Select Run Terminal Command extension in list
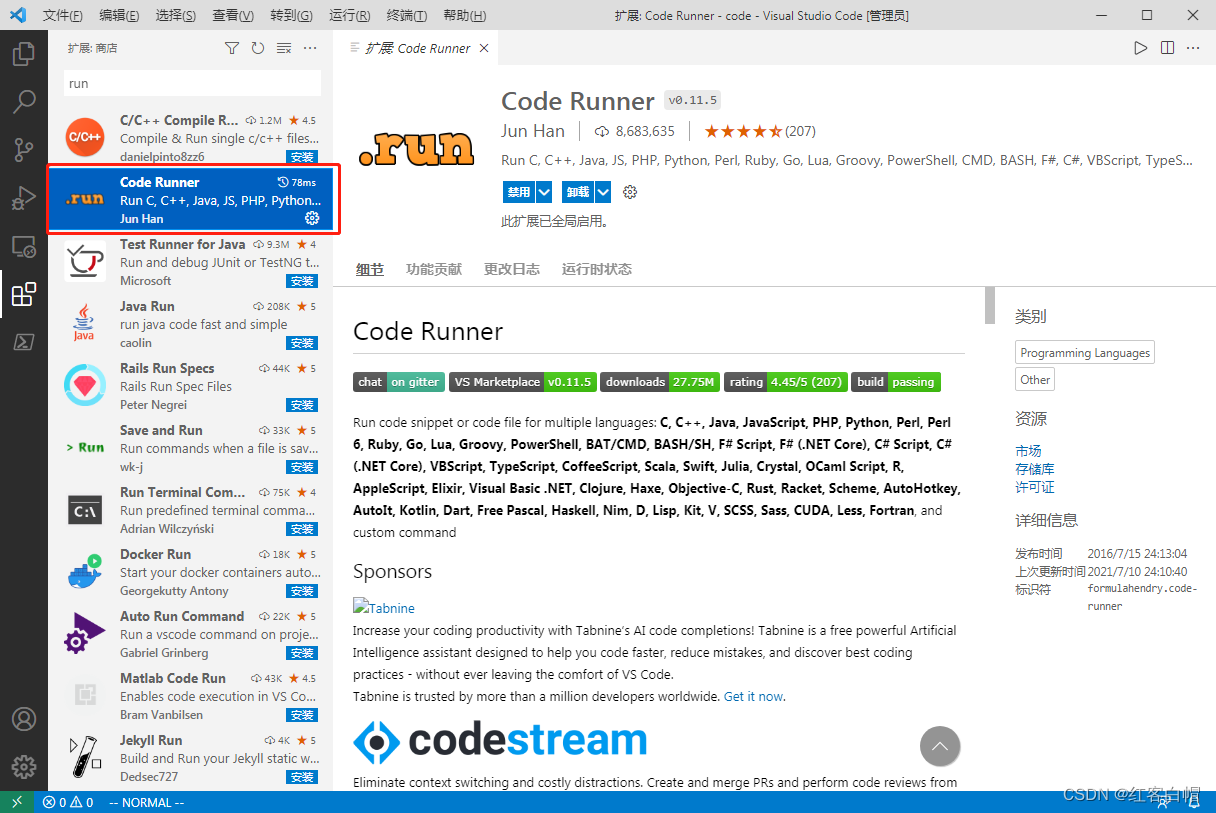The image size is (1216, 813). [x=190, y=510]
